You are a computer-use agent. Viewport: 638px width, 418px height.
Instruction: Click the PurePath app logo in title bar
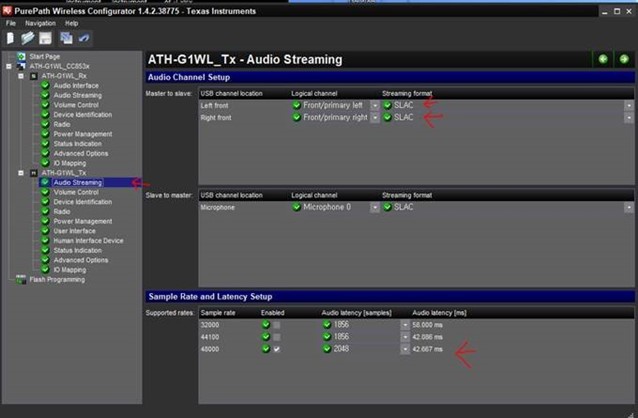pos(7,11)
